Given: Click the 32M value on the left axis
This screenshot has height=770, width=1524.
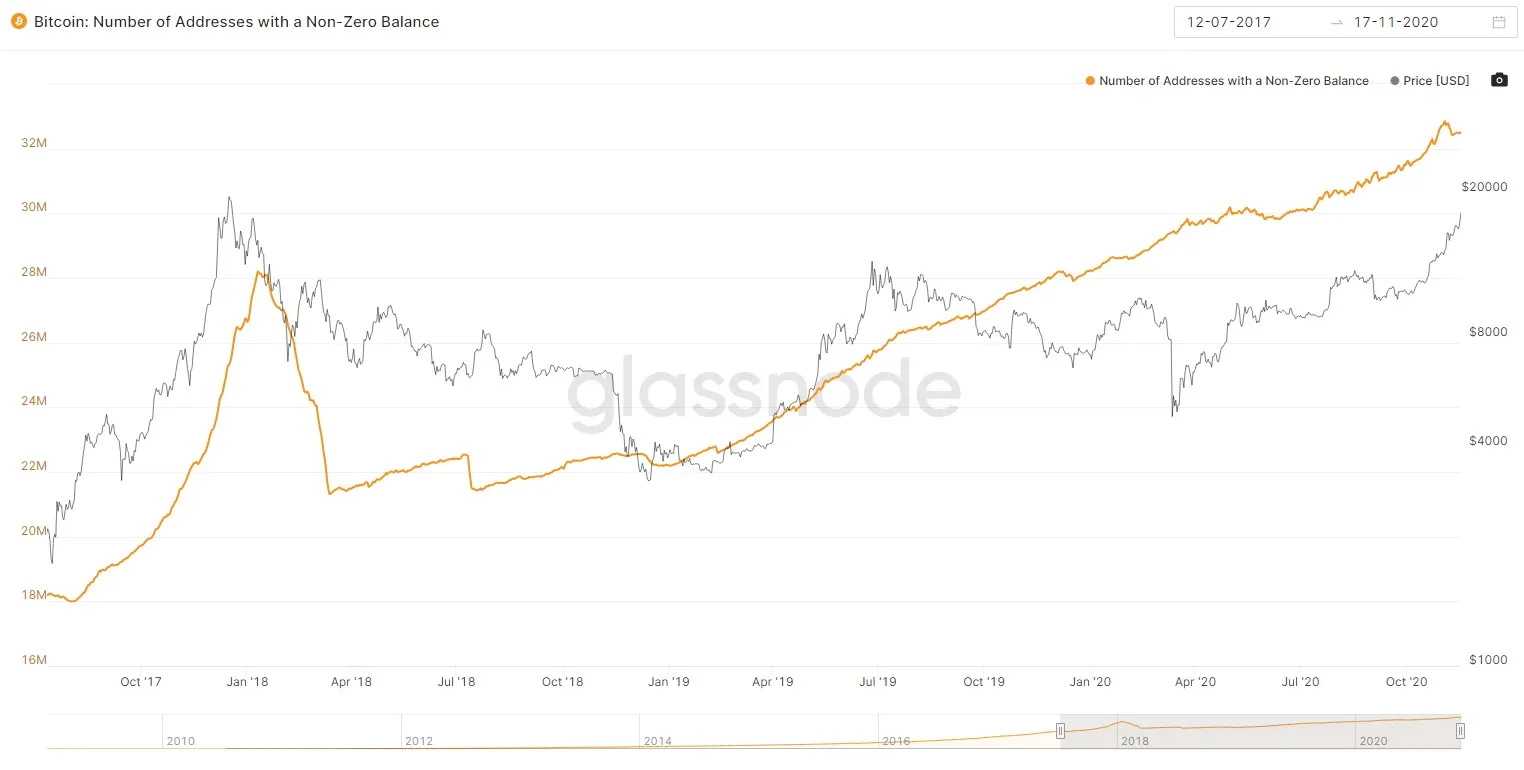Looking at the screenshot, I should pos(33,142).
